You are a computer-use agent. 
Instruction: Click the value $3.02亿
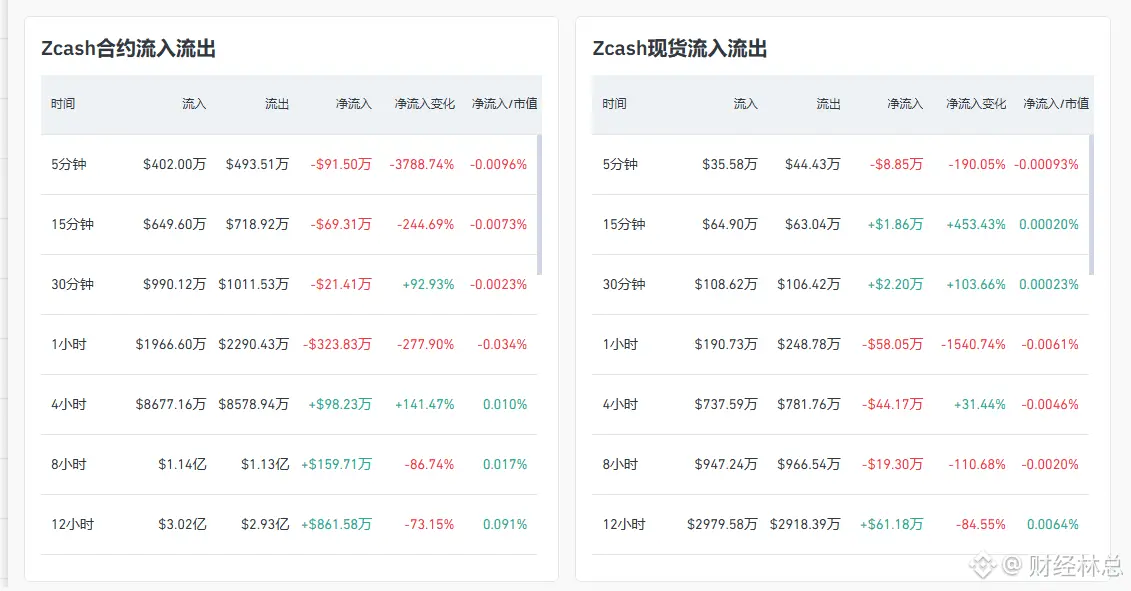tap(182, 524)
